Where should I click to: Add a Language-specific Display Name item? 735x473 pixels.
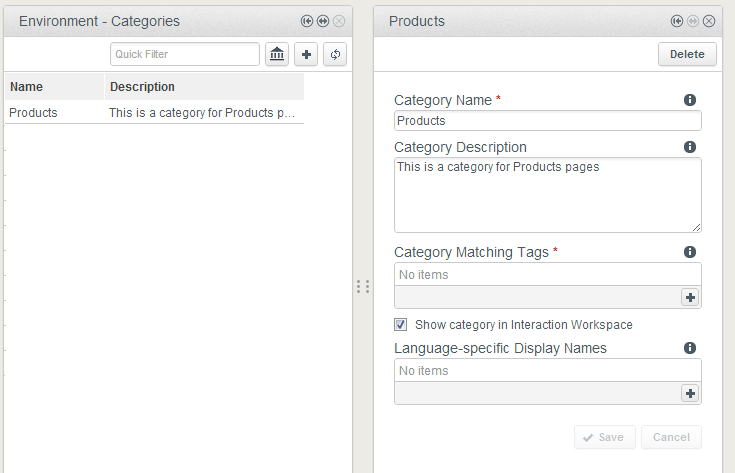pos(690,393)
